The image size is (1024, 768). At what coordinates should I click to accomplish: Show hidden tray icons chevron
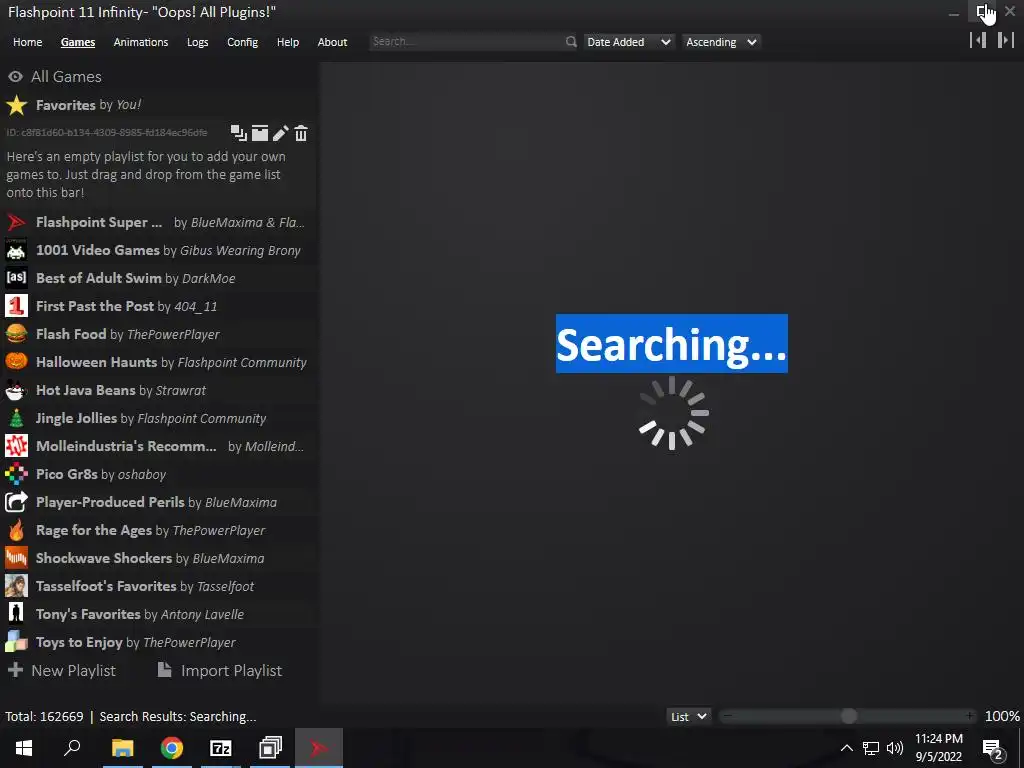(846, 748)
